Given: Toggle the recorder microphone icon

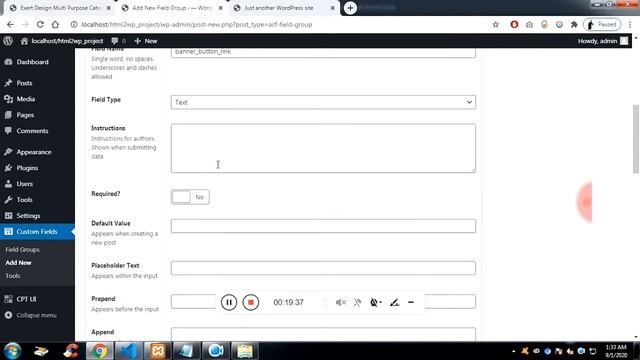Looking at the screenshot, I should pos(358,302).
